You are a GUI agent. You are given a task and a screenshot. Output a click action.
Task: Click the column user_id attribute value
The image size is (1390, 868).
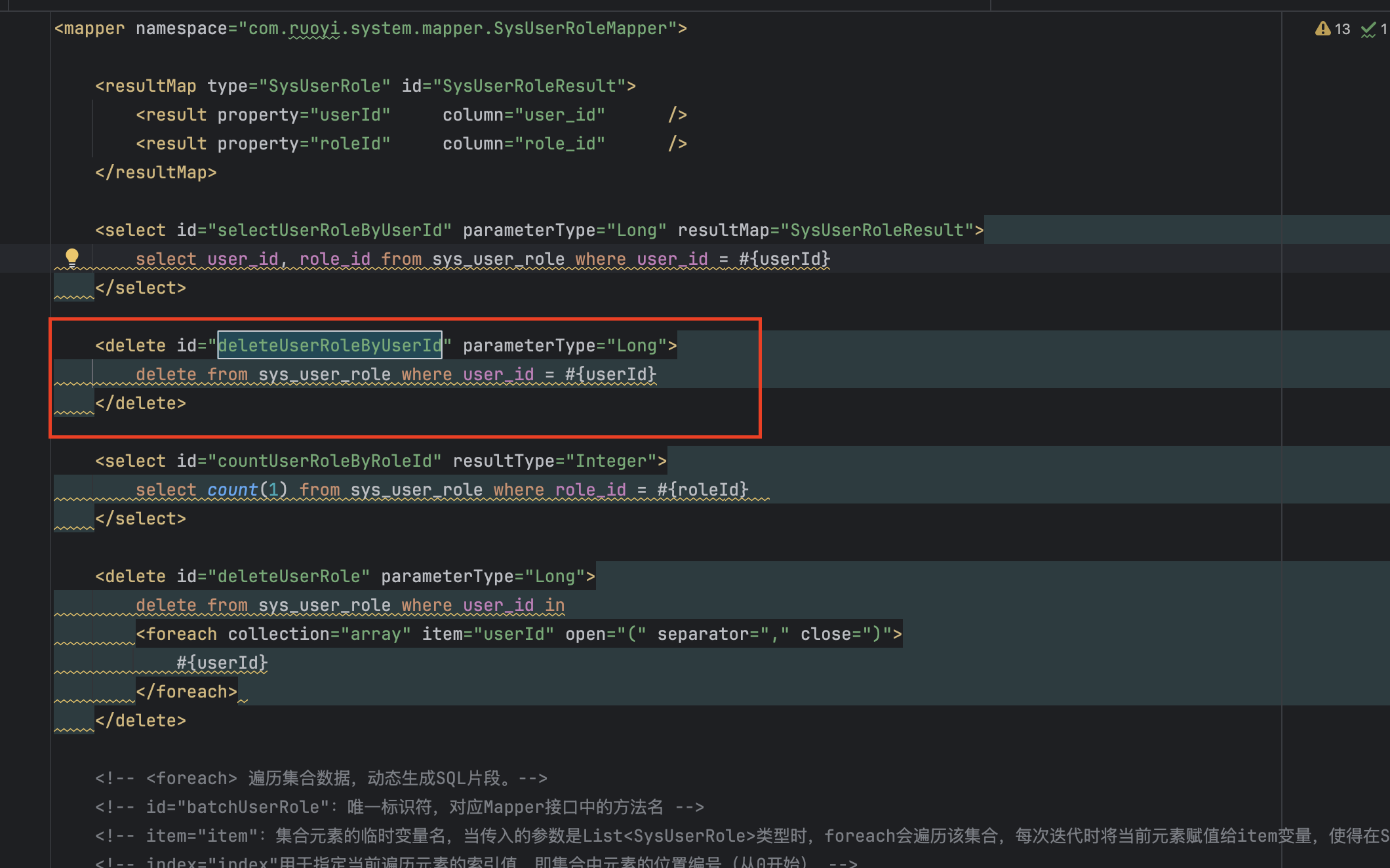(559, 115)
